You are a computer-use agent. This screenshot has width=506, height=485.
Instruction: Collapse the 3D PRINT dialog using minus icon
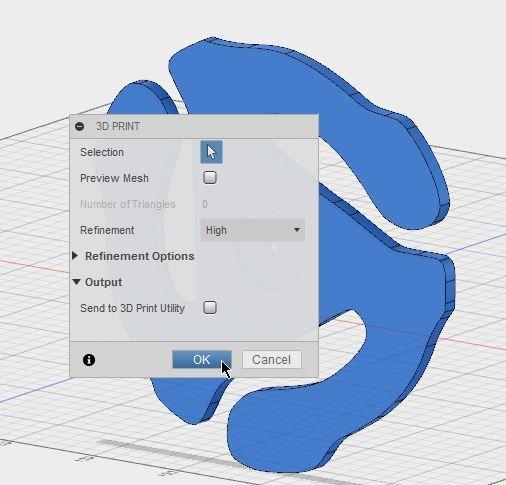coord(80,126)
